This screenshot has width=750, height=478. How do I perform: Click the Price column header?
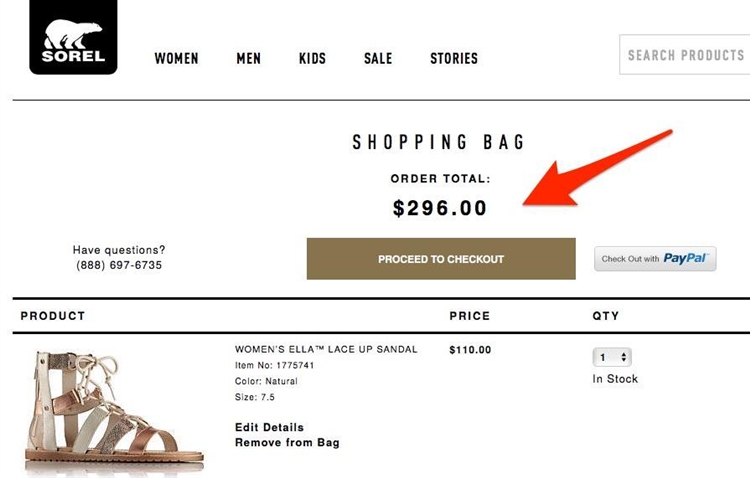tap(470, 316)
